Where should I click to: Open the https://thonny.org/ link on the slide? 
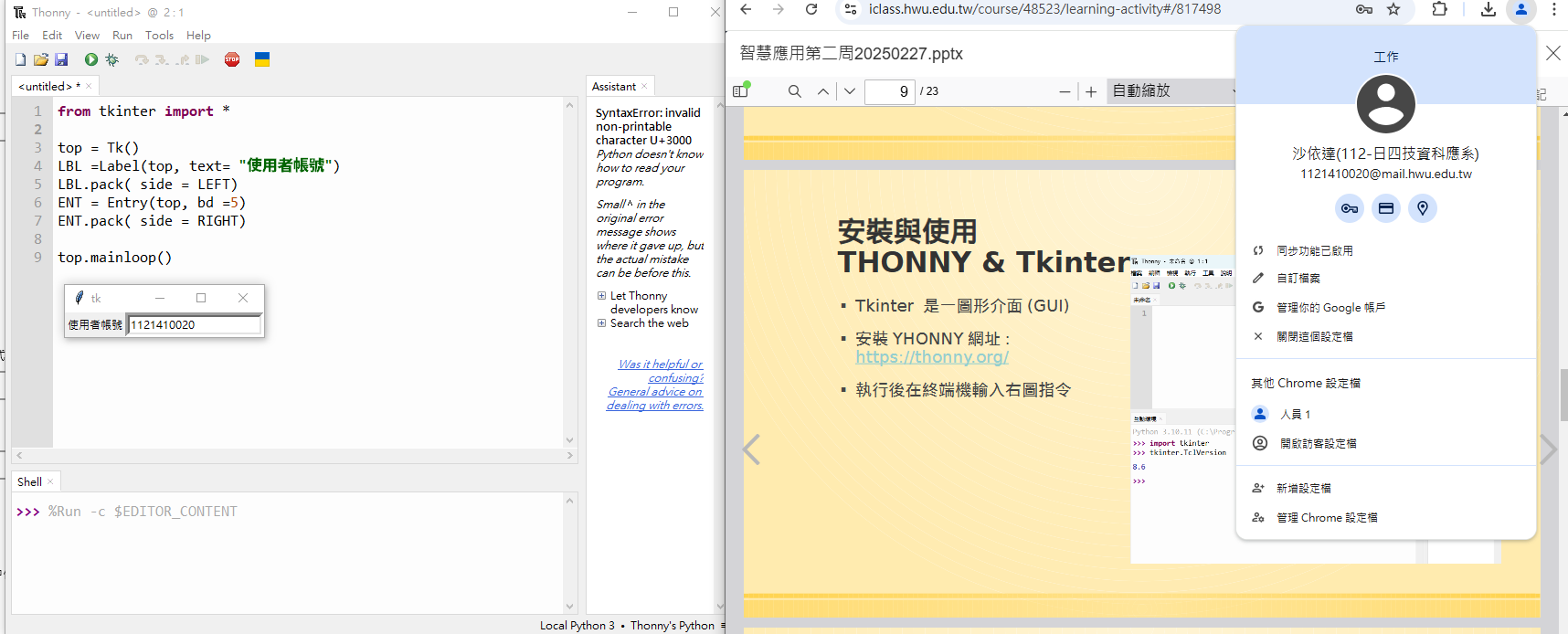click(932, 357)
